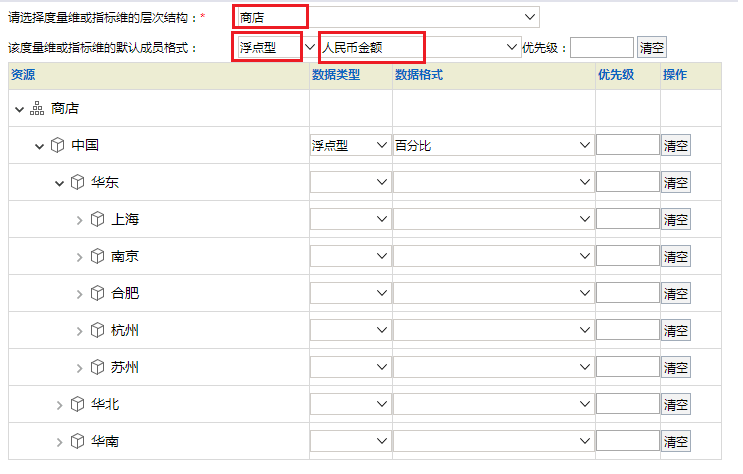Focus priority input in 杭州 row
743x474 pixels.
click(627, 330)
